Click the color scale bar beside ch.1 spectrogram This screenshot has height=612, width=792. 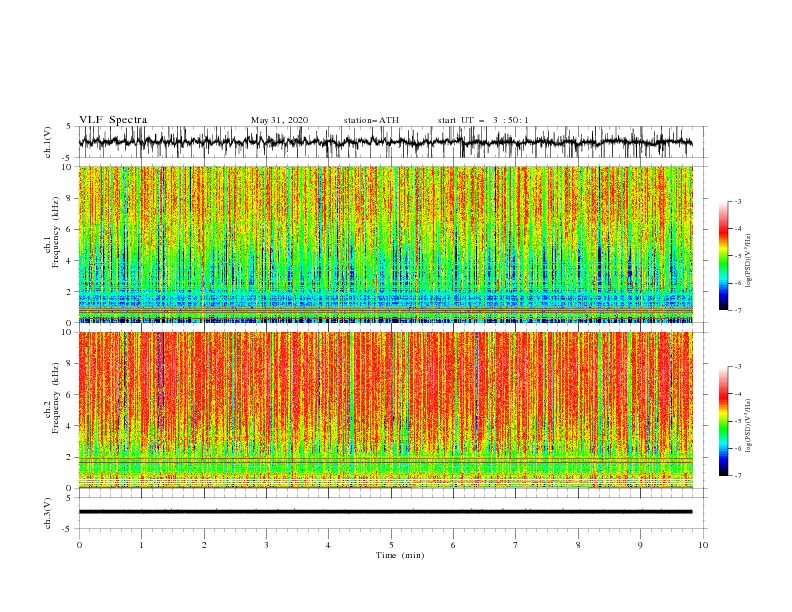click(723, 255)
